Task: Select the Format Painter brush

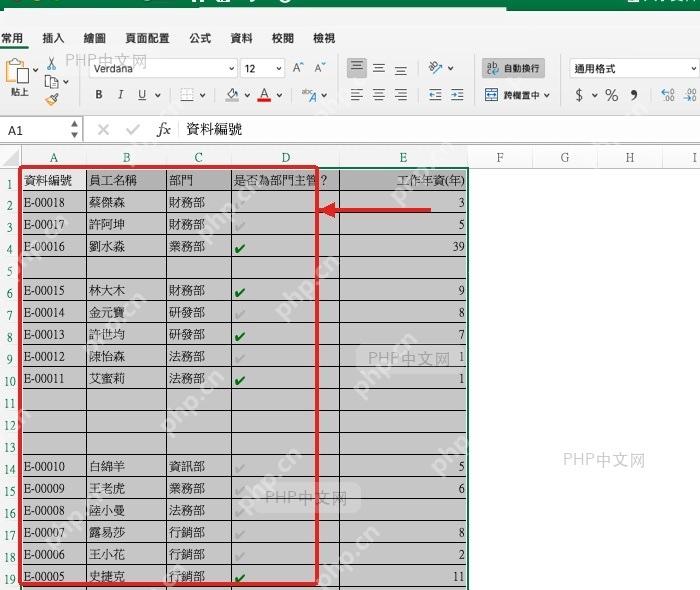Action: pyautogui.click(x=52, y=99)
